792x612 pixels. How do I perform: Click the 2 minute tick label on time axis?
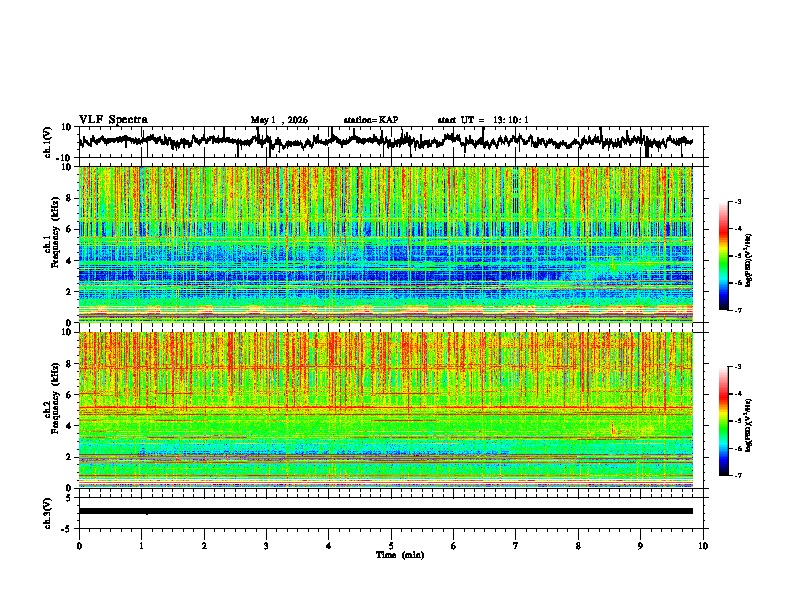click(204, 546)
